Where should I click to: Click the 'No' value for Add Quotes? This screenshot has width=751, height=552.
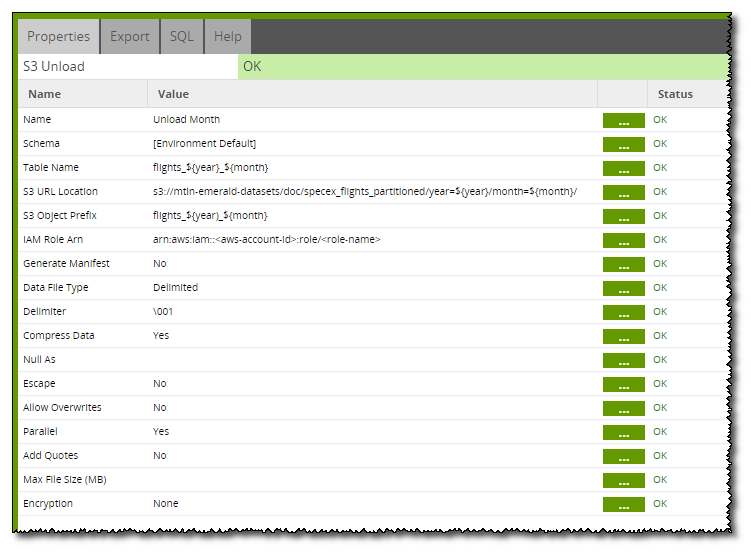click(159, 455)
